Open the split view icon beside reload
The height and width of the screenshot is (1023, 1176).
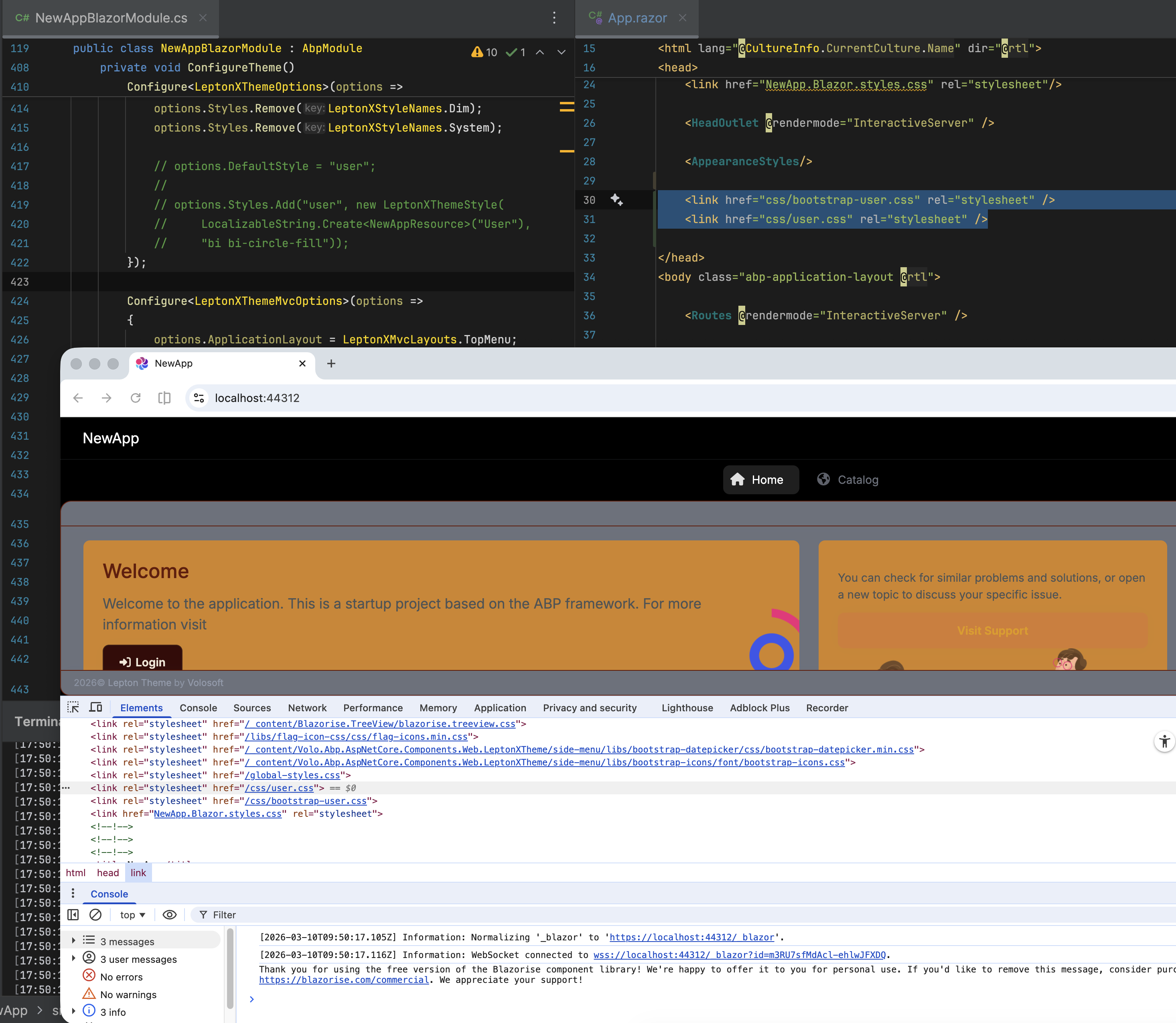tap(164, 398)
